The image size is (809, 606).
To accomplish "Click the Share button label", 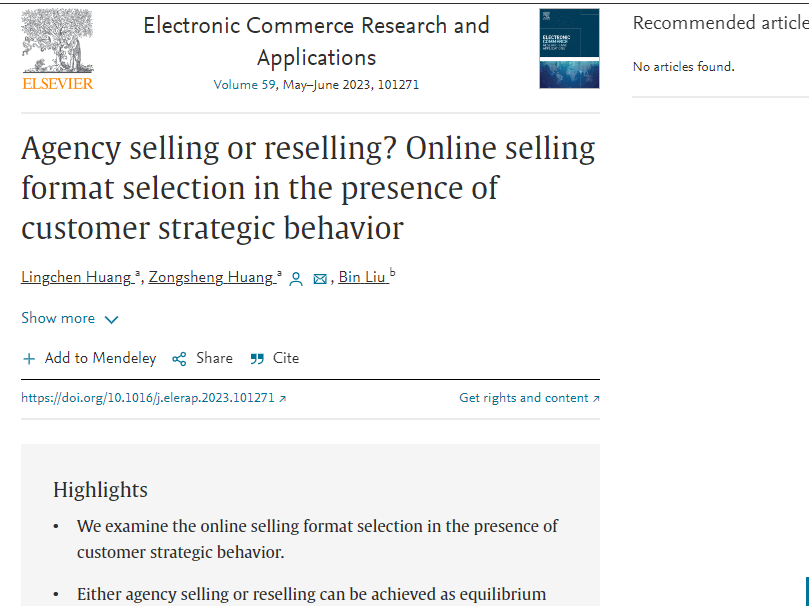I will (x=214, y=358).
